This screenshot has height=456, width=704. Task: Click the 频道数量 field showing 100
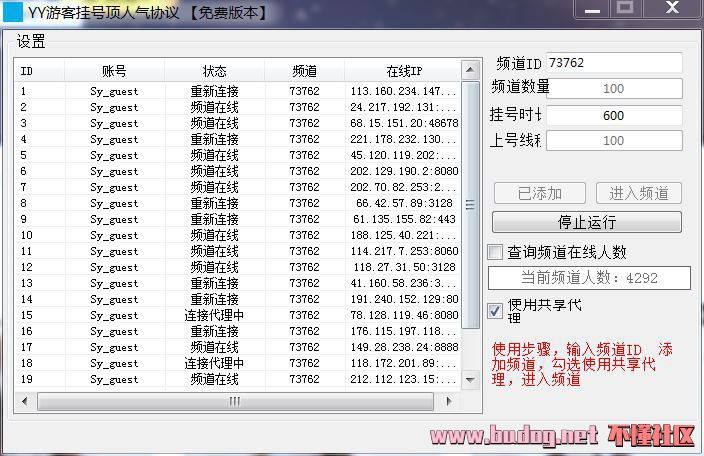click(x=614, y=88)
